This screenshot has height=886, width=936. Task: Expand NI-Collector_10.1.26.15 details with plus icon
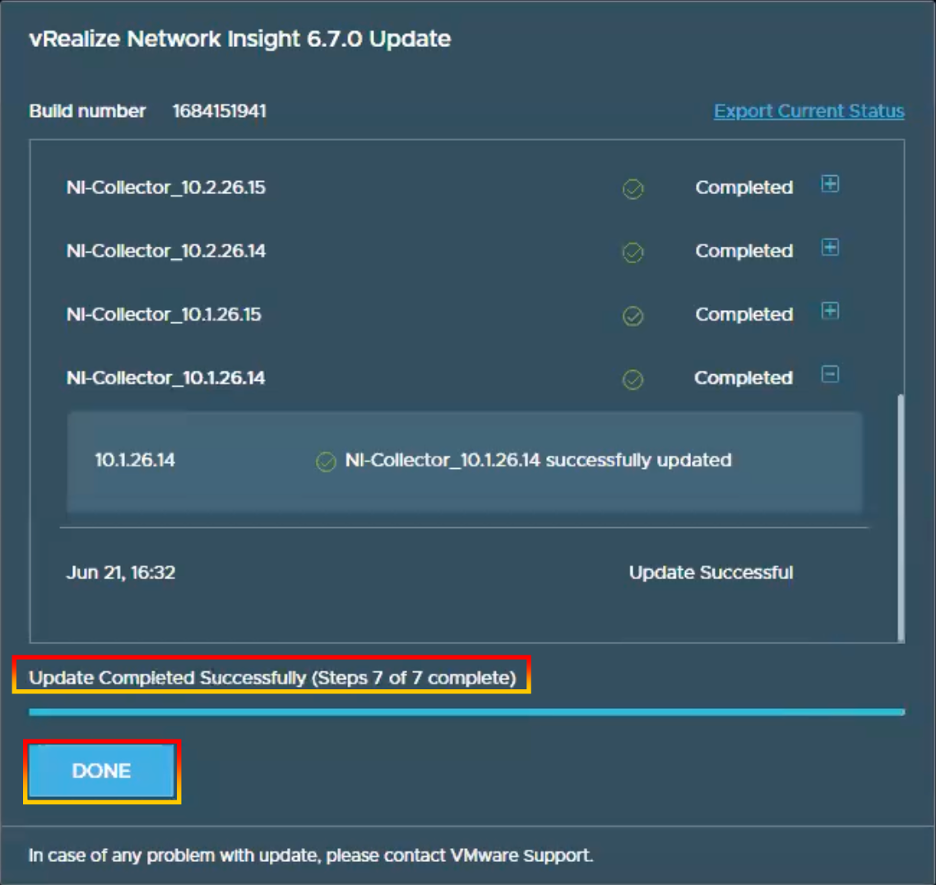point(830,311)
